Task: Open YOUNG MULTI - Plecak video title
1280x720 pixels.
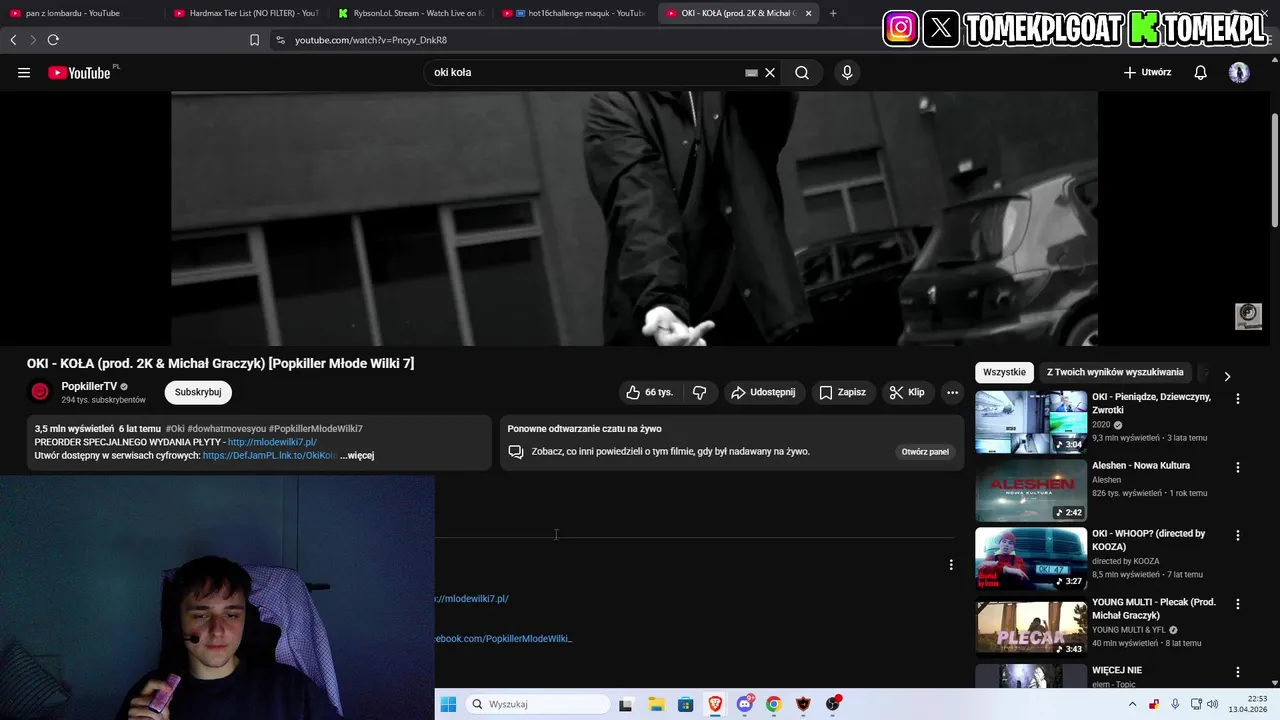Action: 1154,609
